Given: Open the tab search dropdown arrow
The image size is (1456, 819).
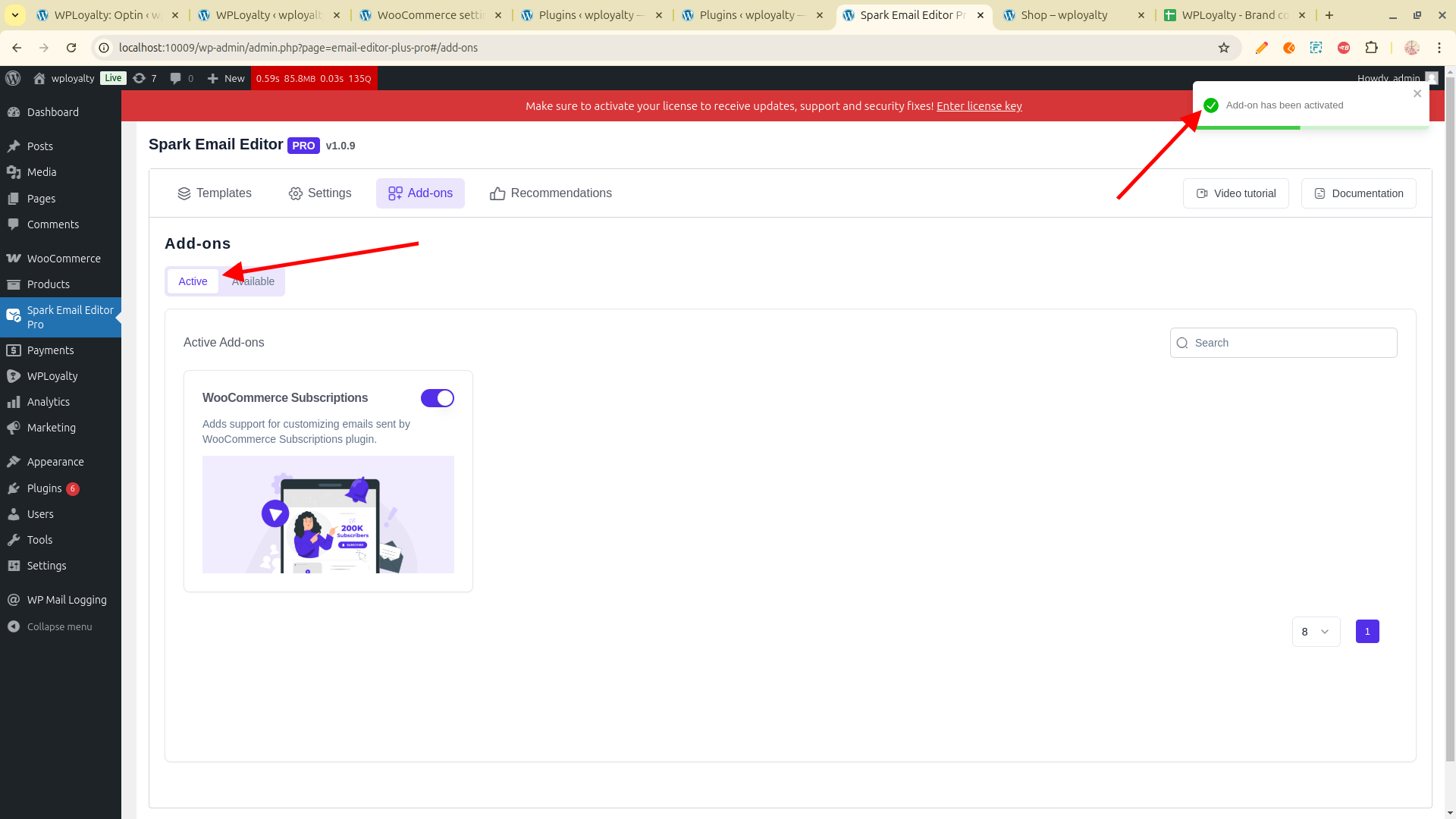Looking at the screenshot, I should (15, 15).
